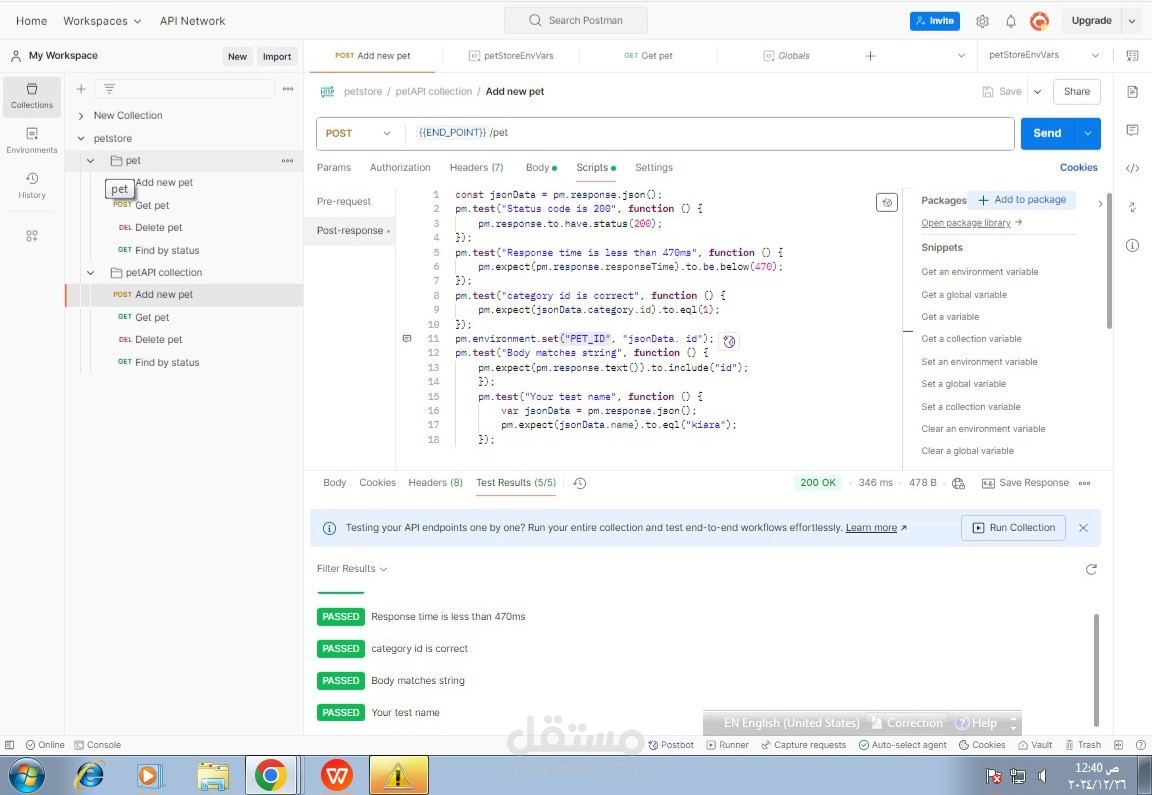This screenshot has height=795, width=1152.
Task: Open the Postman Console
Action: (x=98, y=744)
